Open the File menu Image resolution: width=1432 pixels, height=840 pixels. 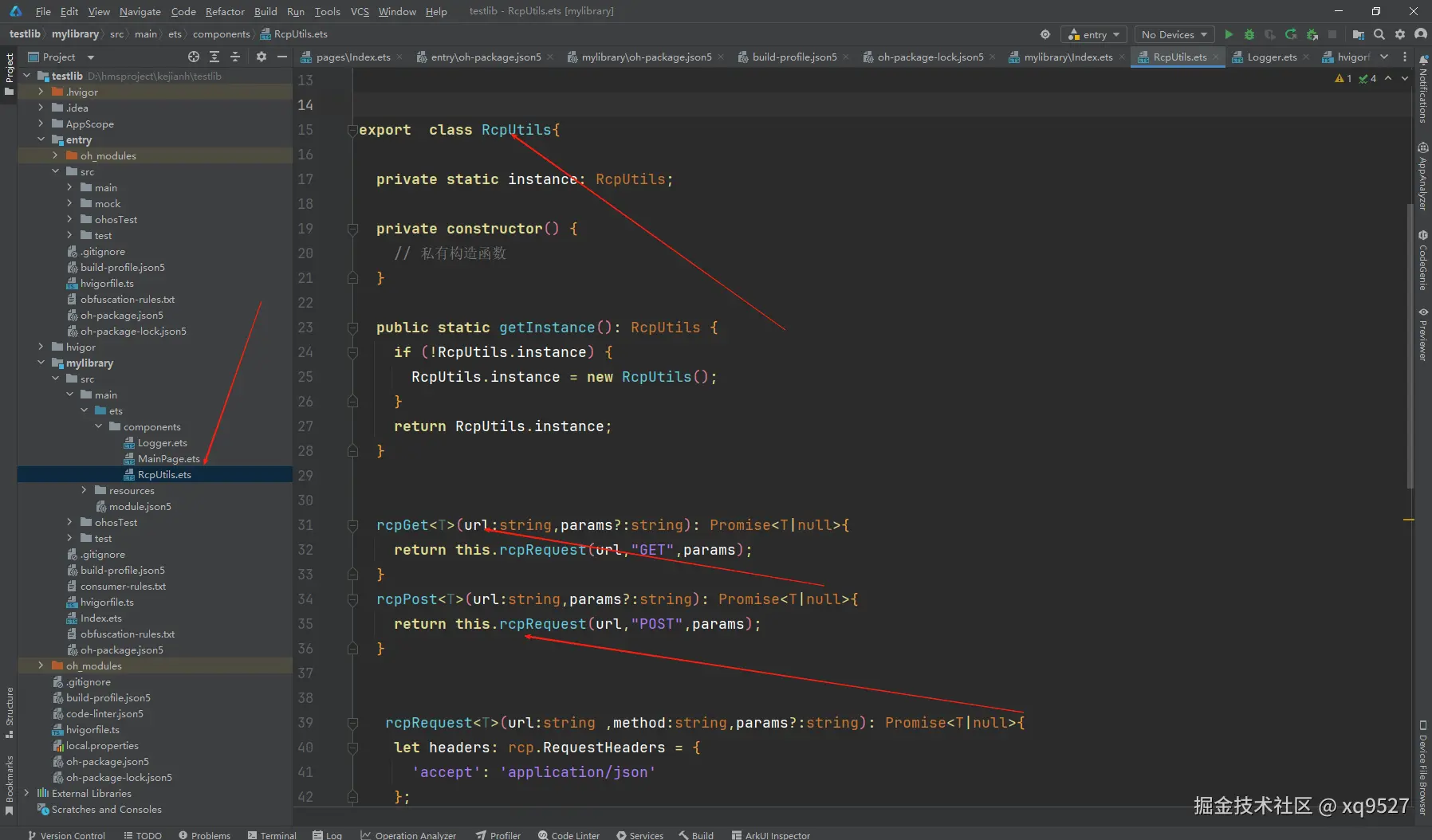click(43, 11)
